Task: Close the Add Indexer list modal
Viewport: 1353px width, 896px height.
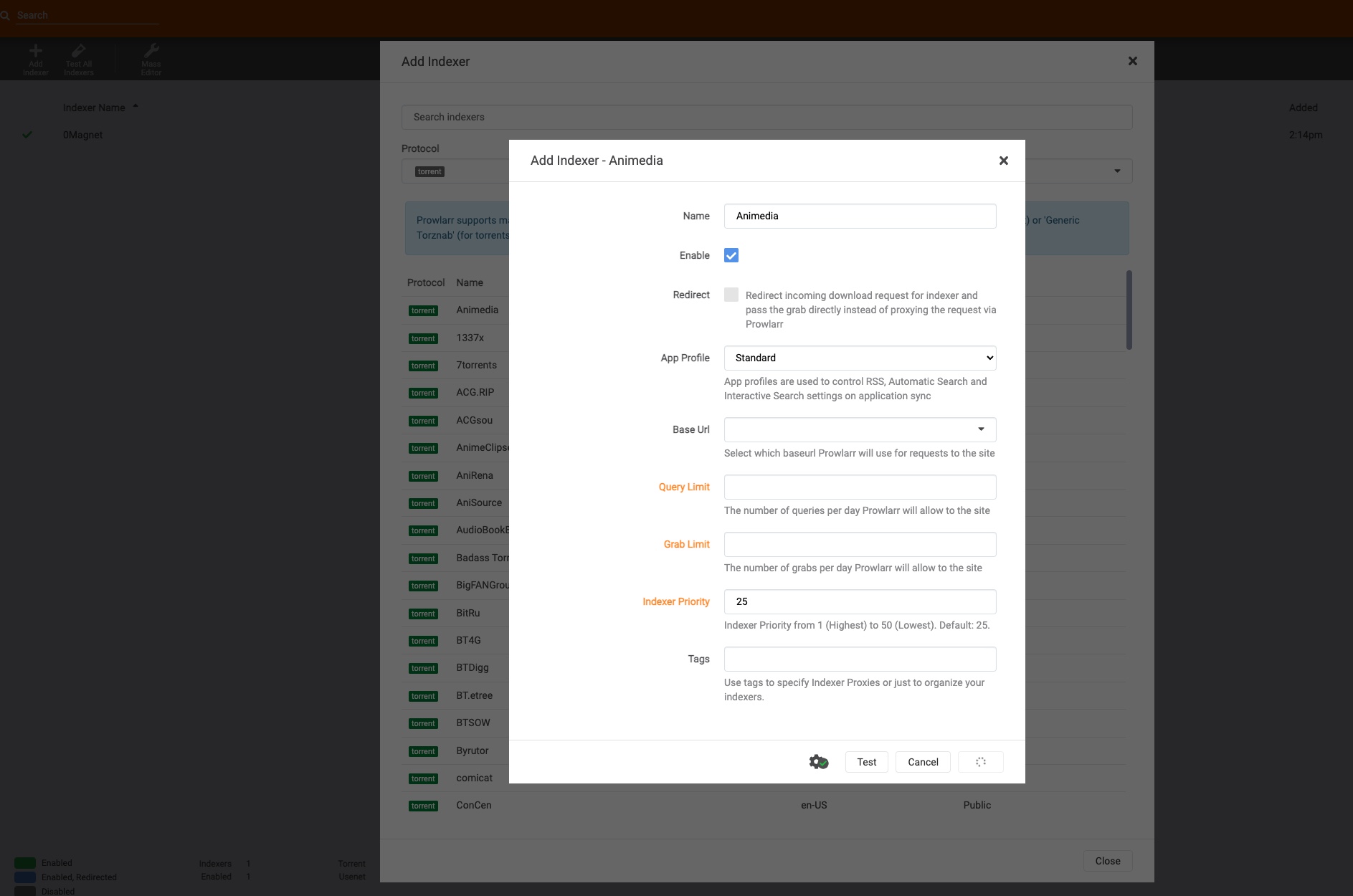Action: (1133, 61)
